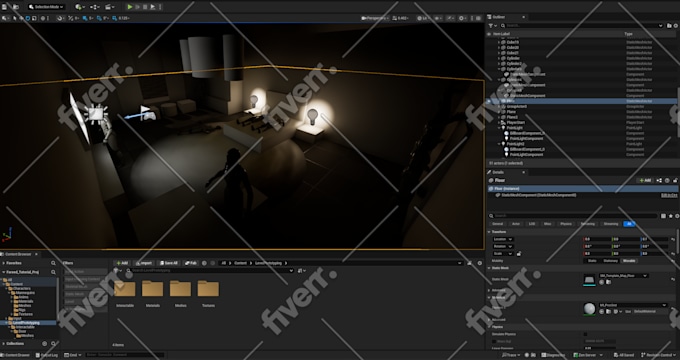Open the Content Drawer
Image resolution: width=680 pixels, height=360 pixels.
tap(16, 355)
